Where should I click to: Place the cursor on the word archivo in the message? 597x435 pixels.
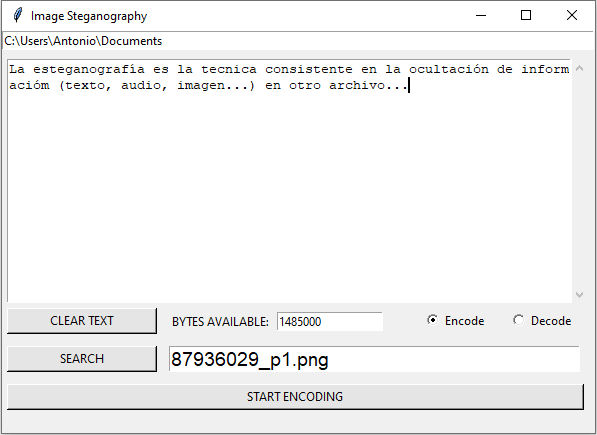357,85
